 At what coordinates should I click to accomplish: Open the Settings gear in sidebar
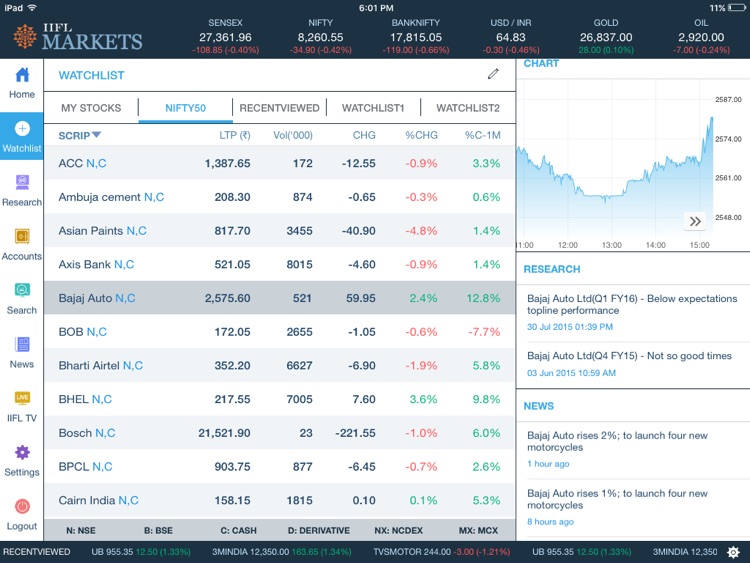[22, 452]
